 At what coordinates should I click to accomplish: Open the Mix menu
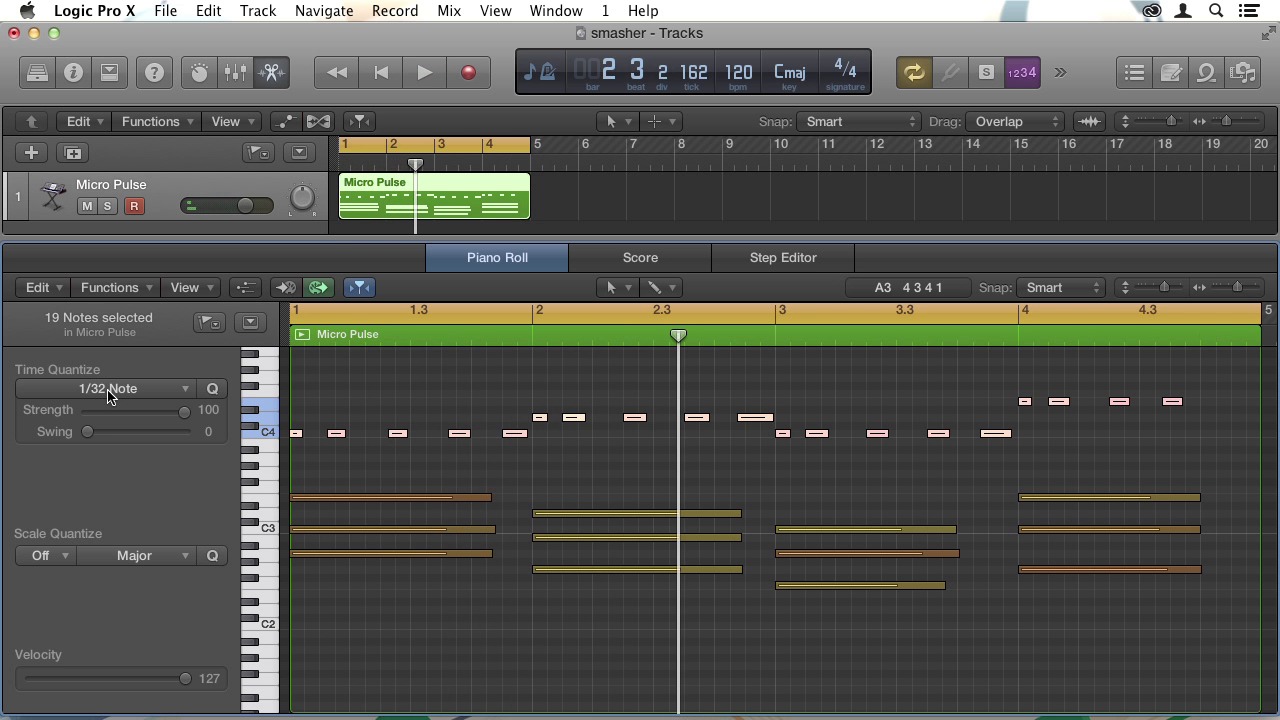449,11
